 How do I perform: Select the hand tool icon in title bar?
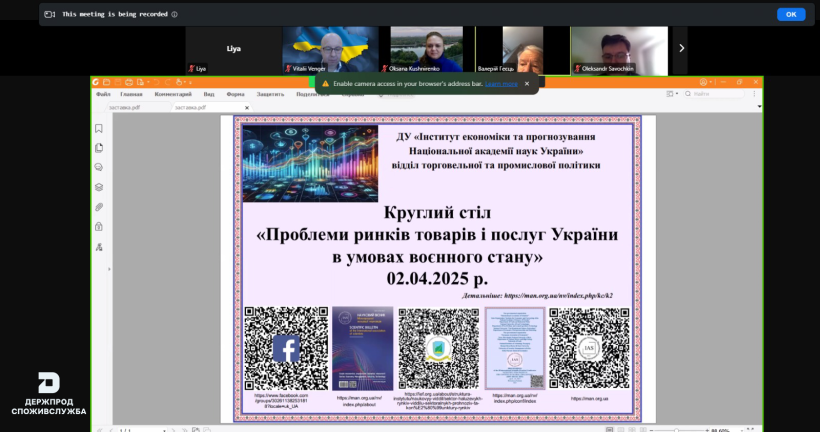179,82
